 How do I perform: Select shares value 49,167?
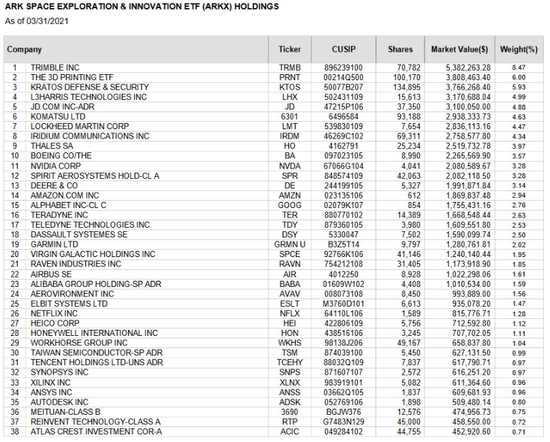(409, 343)
